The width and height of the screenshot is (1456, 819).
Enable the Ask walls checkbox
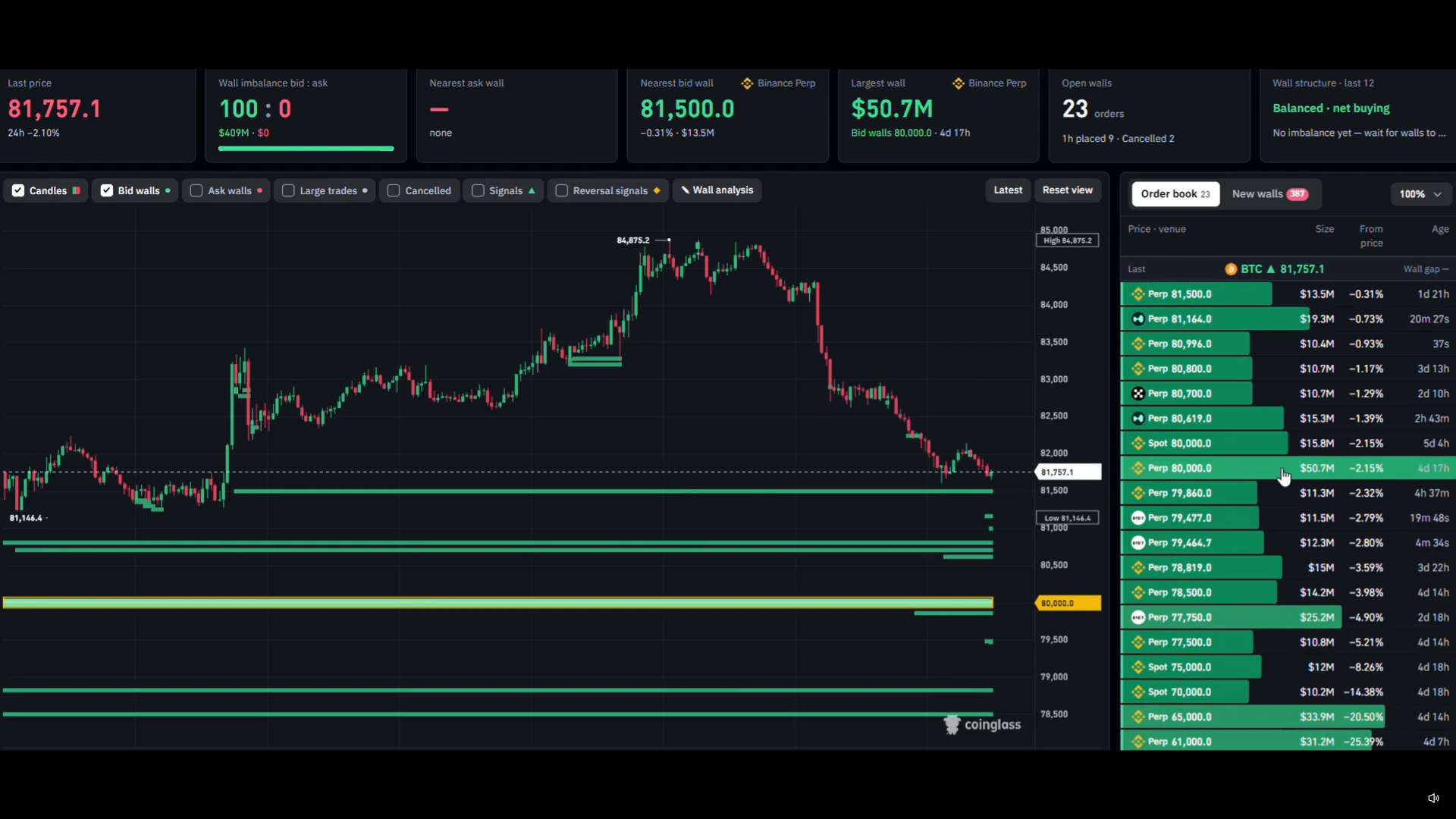196,190
